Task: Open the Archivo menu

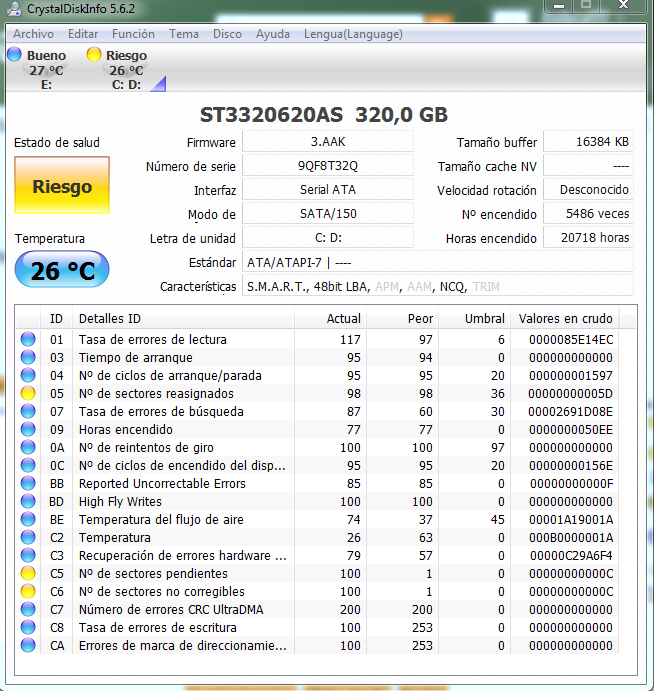Action: point(33,34)
